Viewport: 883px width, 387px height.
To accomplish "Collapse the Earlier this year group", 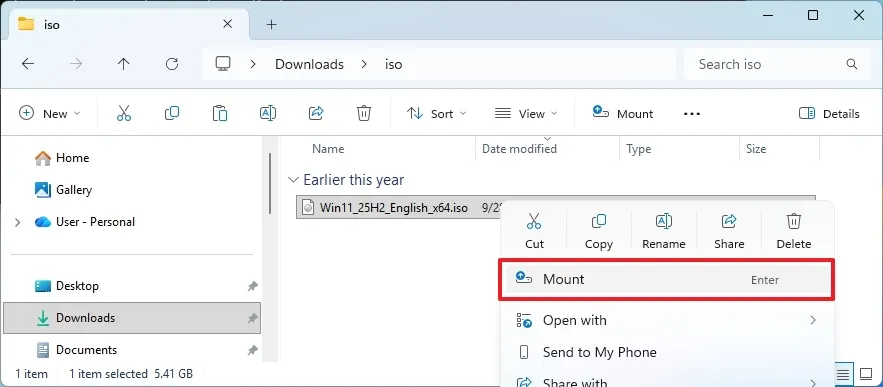I will pos(293,180).
